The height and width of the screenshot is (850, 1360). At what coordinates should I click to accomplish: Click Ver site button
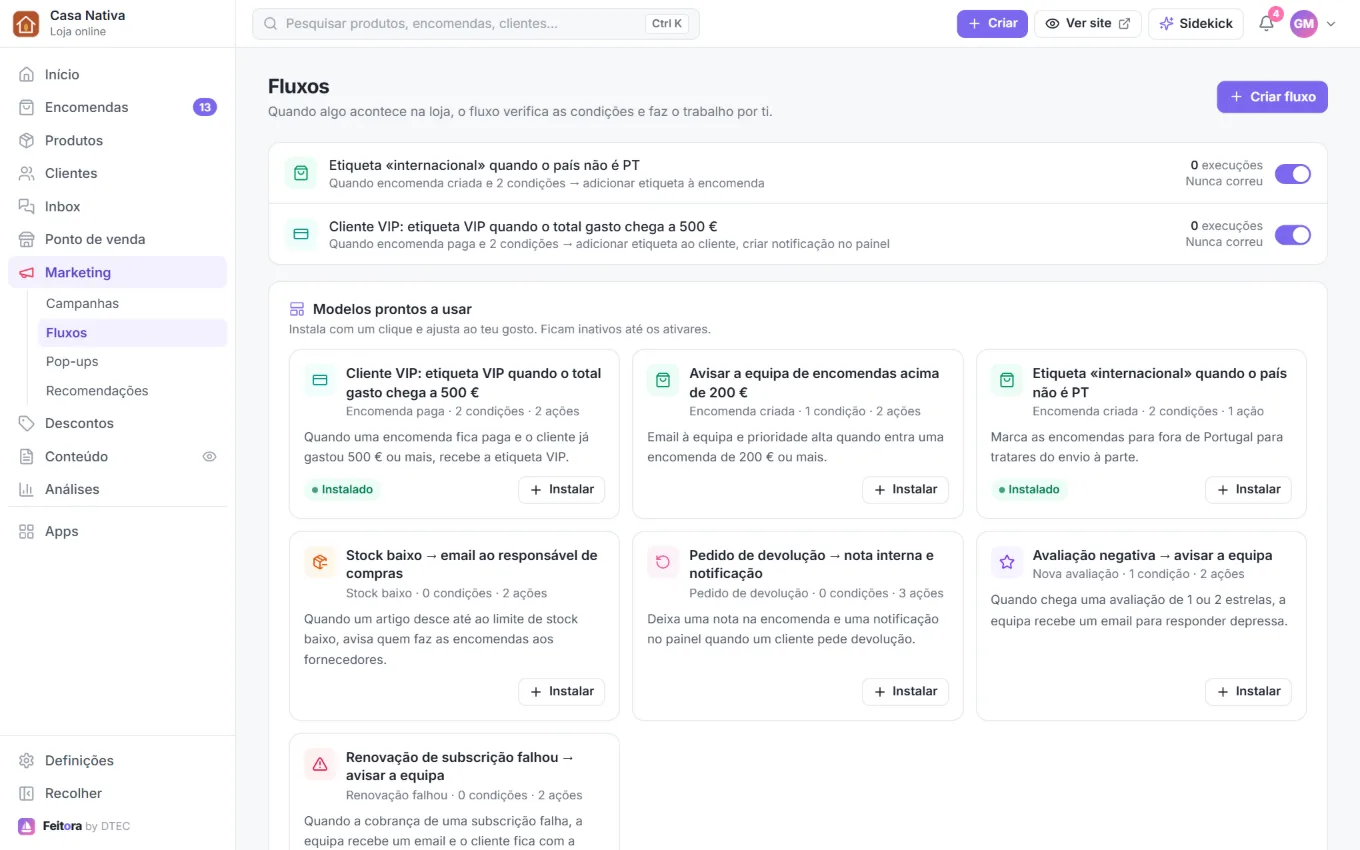[1088, 24]
